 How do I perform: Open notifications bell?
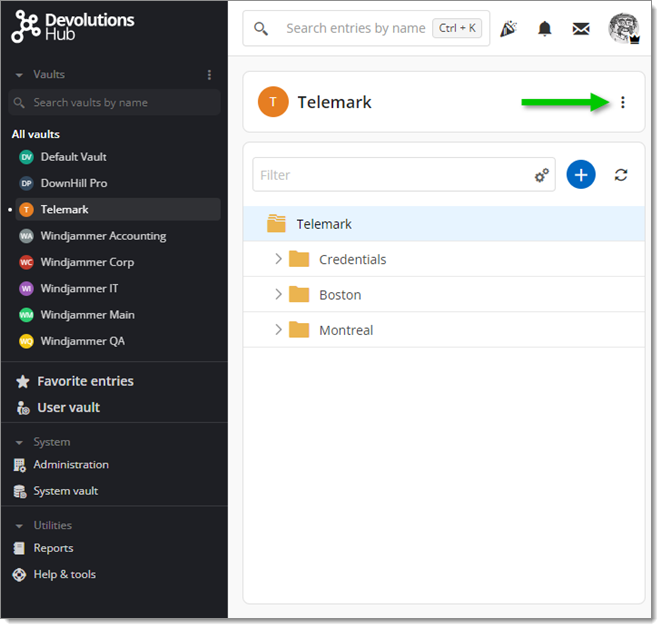coord(545,28)
